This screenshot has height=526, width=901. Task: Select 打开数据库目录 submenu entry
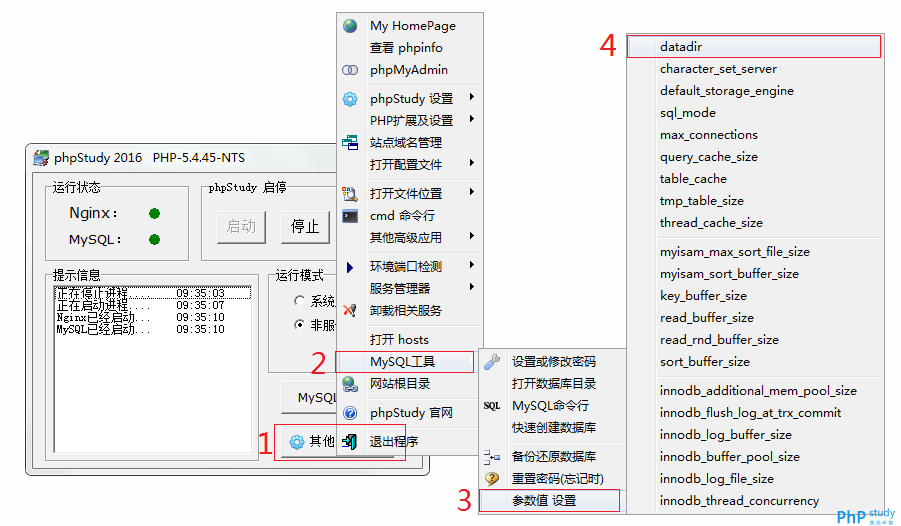click(552, 384)
